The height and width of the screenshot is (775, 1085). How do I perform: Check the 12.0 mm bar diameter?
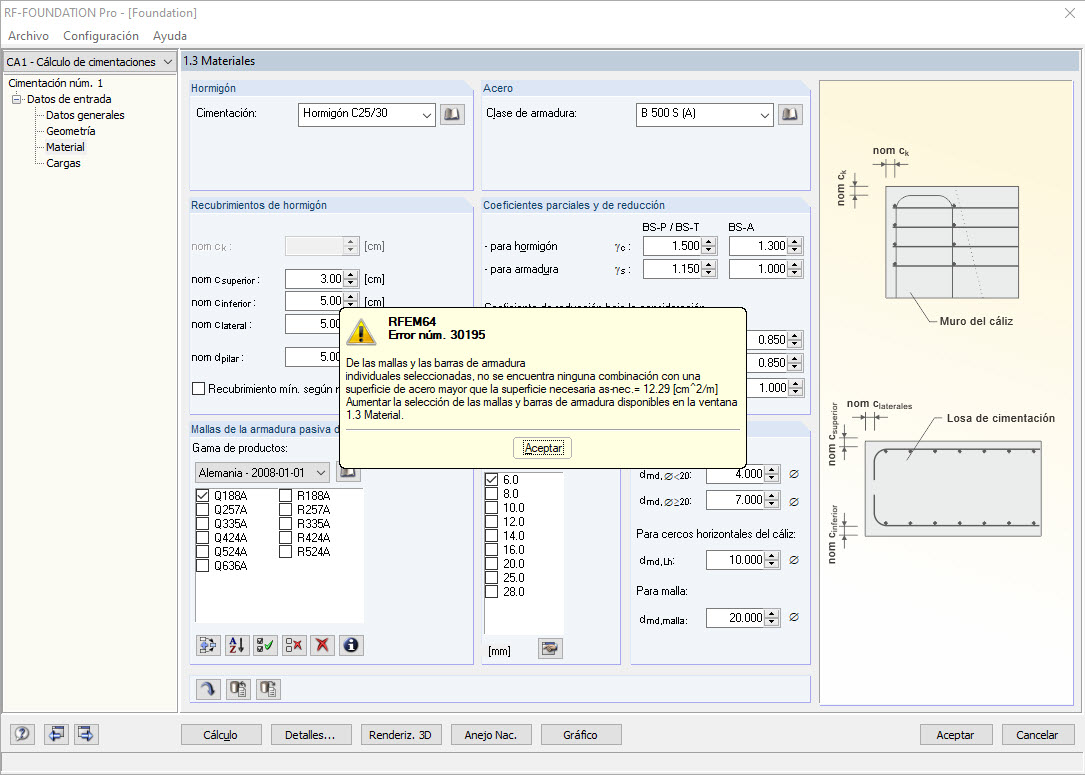coord(491,522)
